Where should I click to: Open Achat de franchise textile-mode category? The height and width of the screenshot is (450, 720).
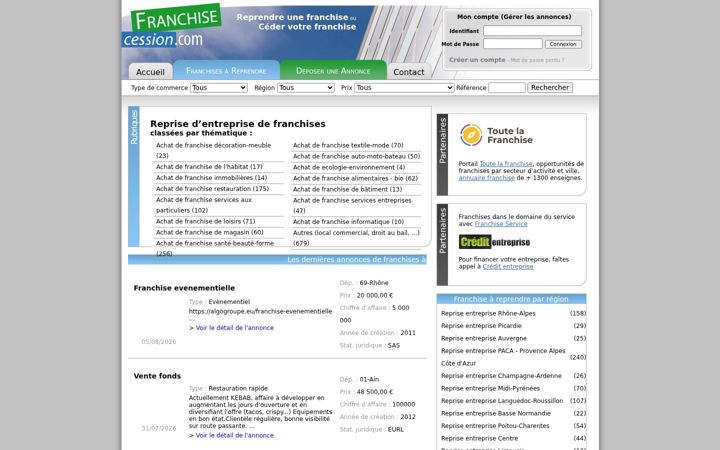coord(348,145)
